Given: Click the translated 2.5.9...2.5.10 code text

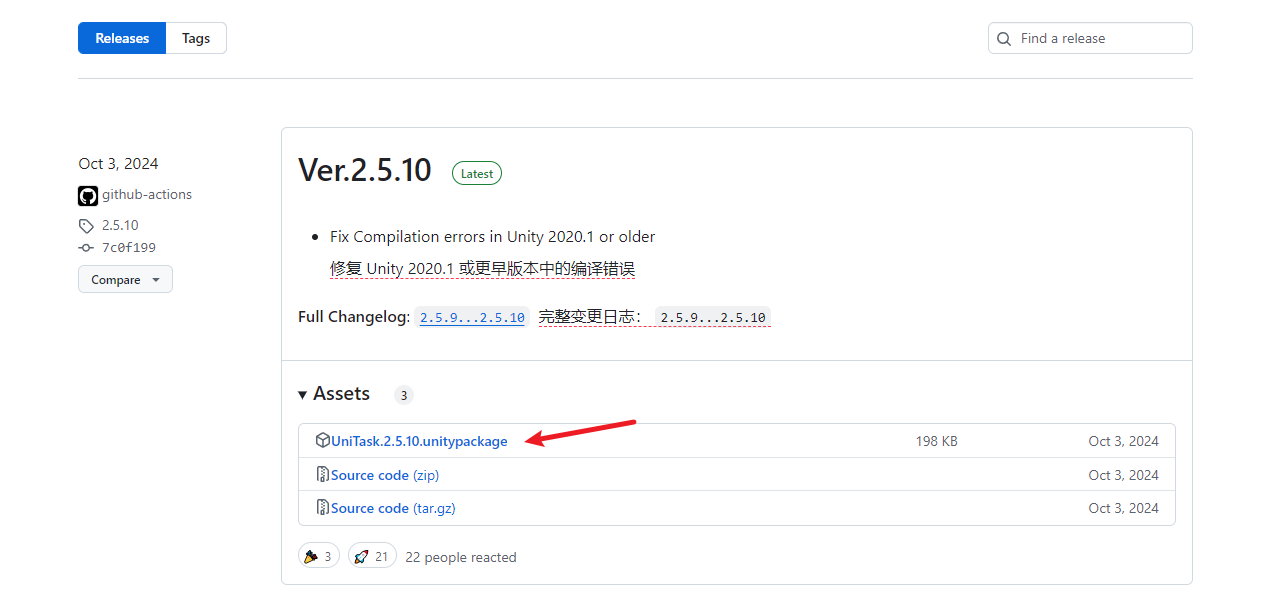Looking at the screenshot, I should coord(713,318).
